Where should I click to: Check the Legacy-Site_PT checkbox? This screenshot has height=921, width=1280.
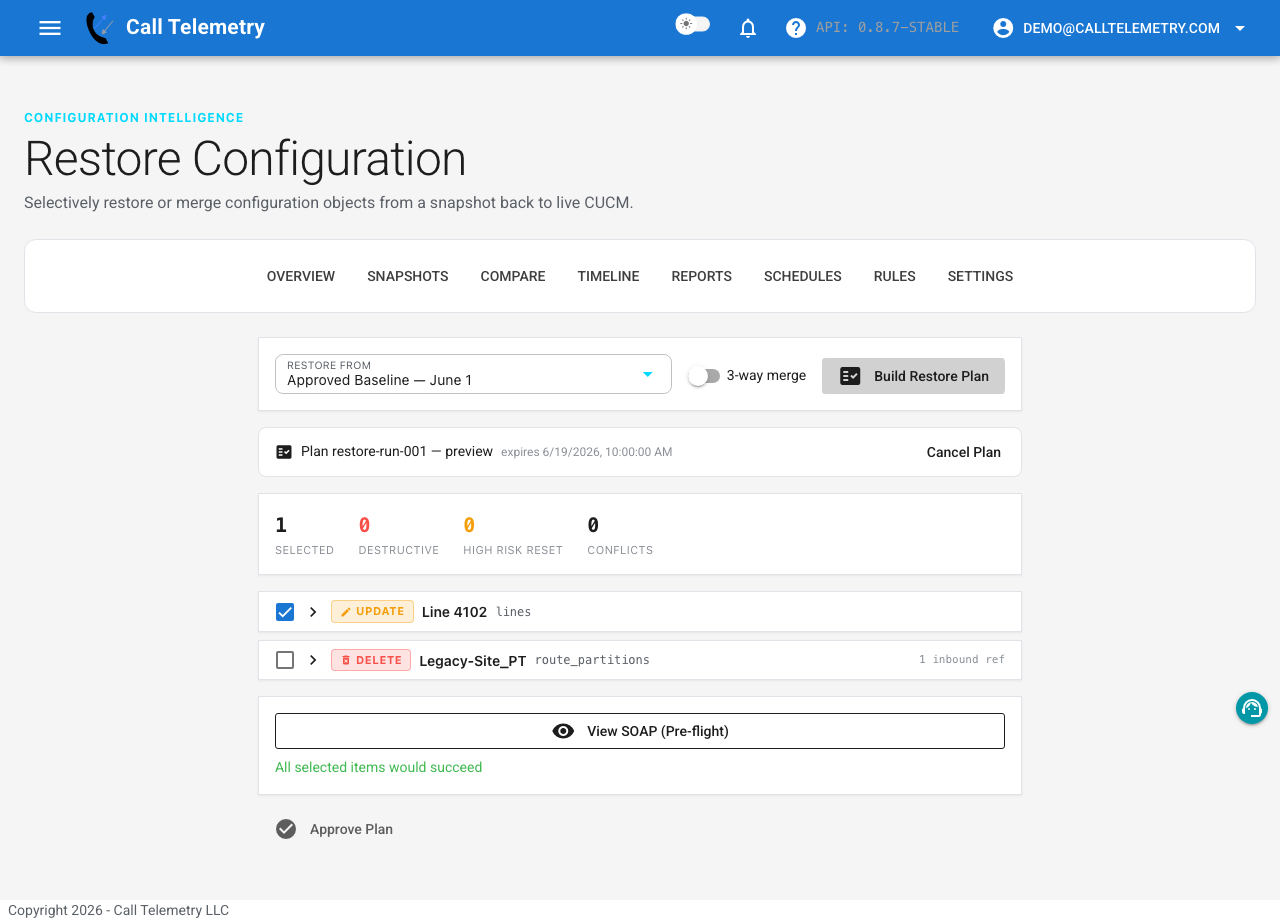tap(285, 660)
